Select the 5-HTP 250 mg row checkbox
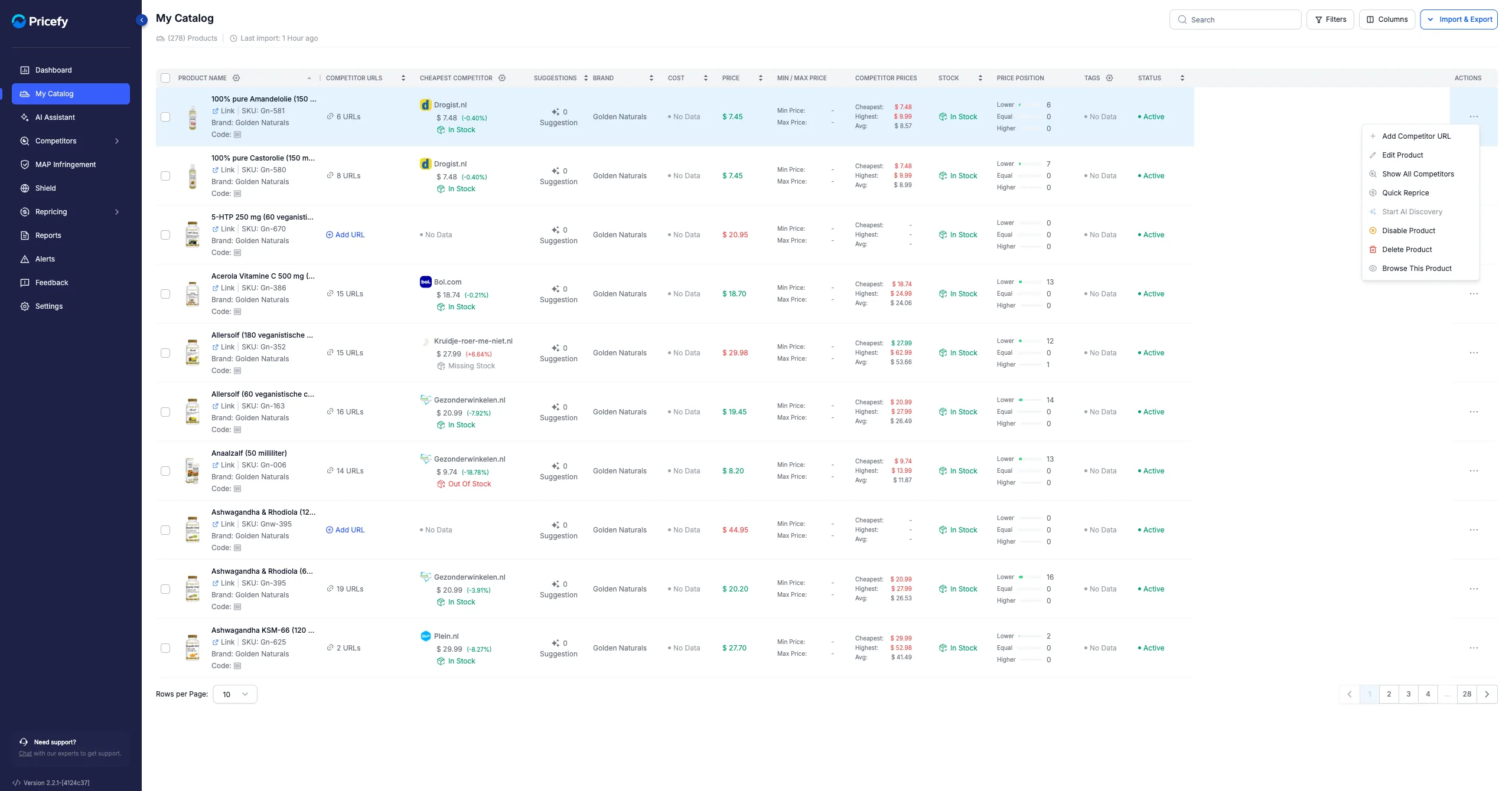1512x791 pixels. pyautogui.click(x=165, y=235)
